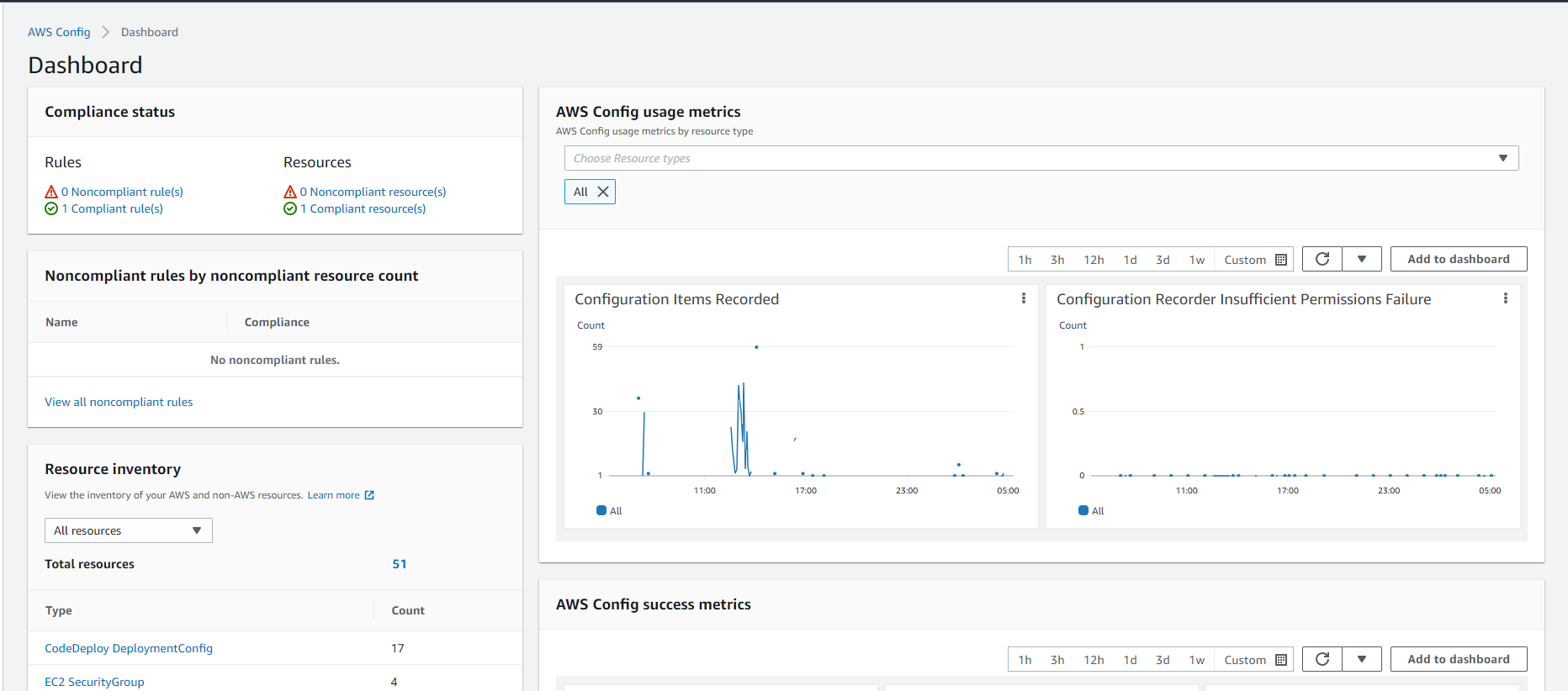The image size is (1568, 691).
Task: Select 1h range in success metrics
Action: point(1025,660)
